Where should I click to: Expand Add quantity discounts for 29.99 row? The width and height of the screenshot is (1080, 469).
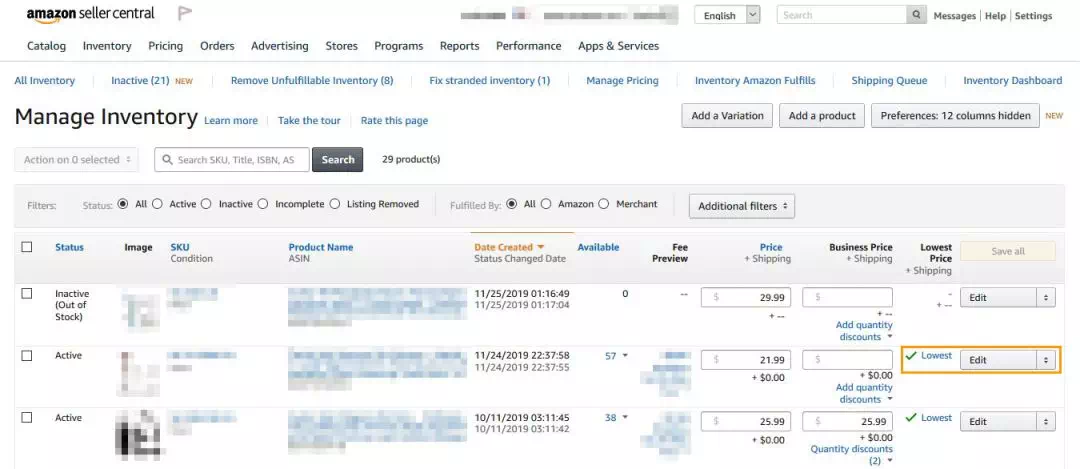[864, 331]
